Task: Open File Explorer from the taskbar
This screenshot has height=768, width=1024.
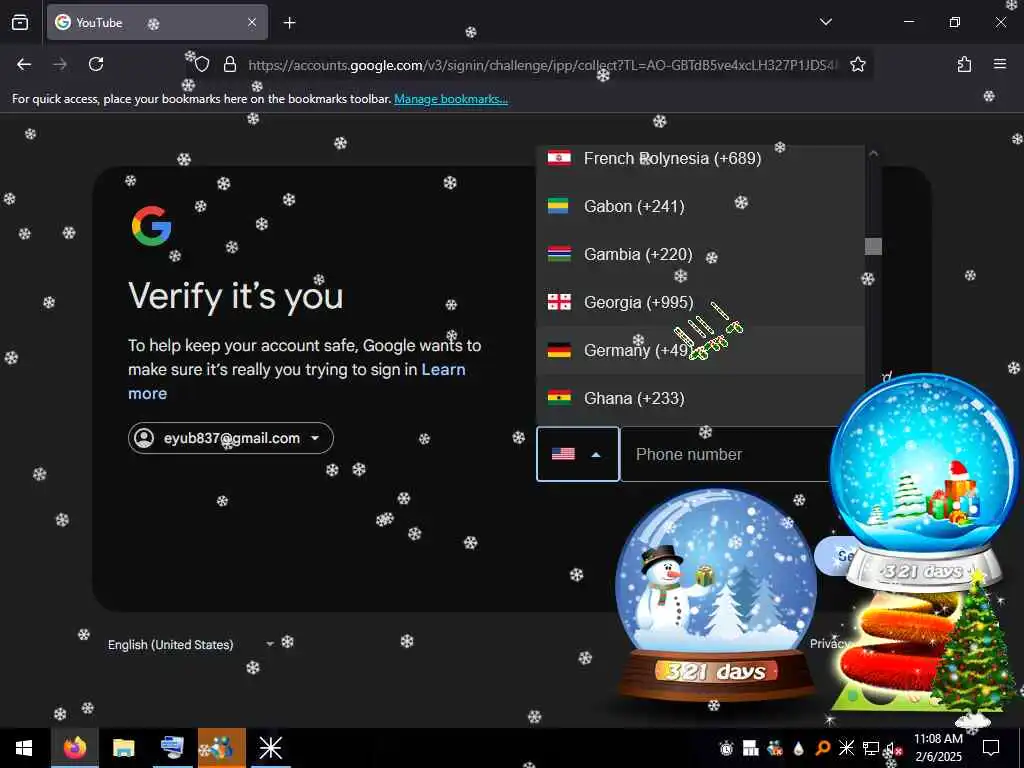Action: pos(123,748)
